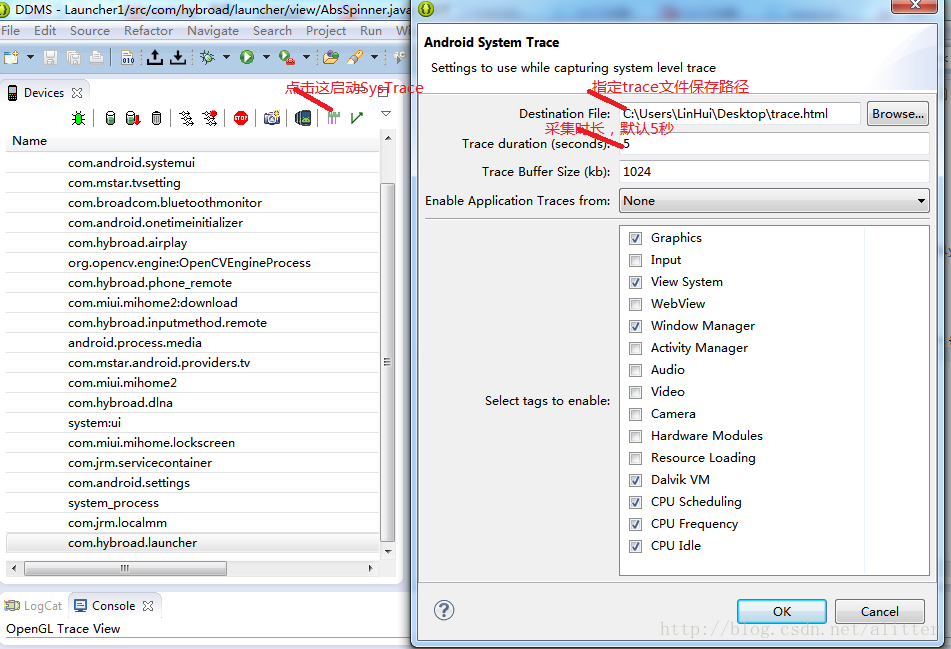Click the Screen Capture camera icon
This screenshot has height=649, width=951.
coord(272,118)
